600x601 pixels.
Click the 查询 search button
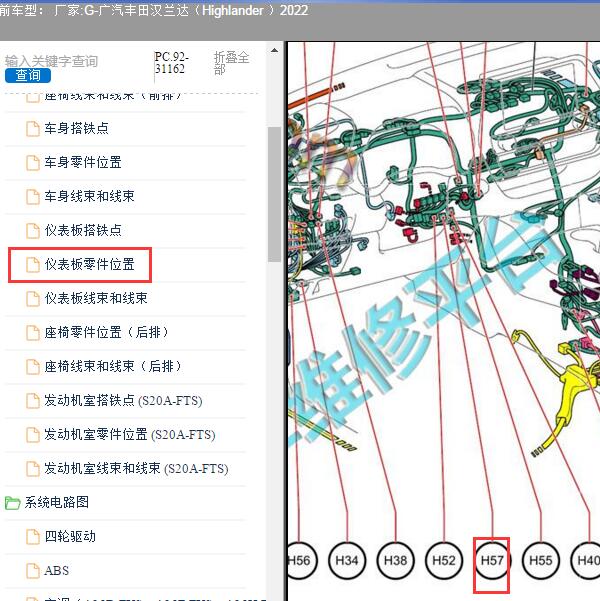28,76
